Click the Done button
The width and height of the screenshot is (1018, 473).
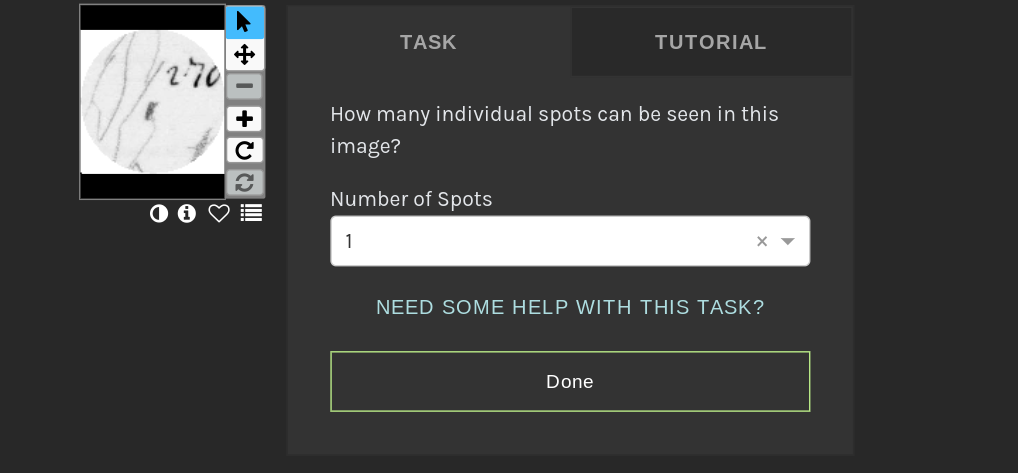click(x=570, y=382)
